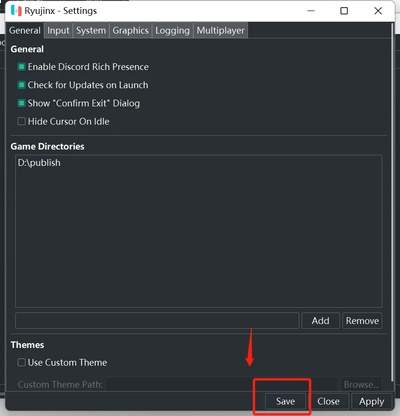Screen dimensions: 400x416
Task: Click Add to add game directory
Action: click(x=320, y=321)
